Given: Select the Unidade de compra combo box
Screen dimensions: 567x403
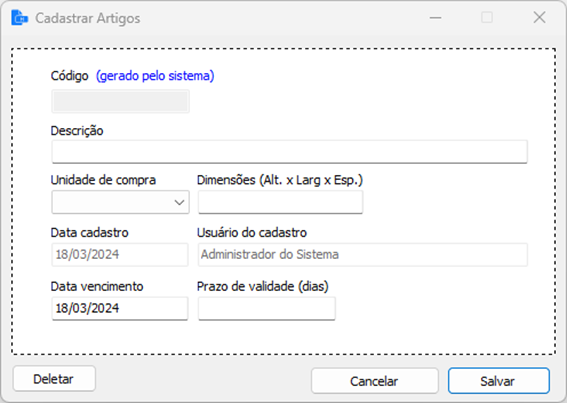Looking at the screenshot, I should [x=120, y=202].
